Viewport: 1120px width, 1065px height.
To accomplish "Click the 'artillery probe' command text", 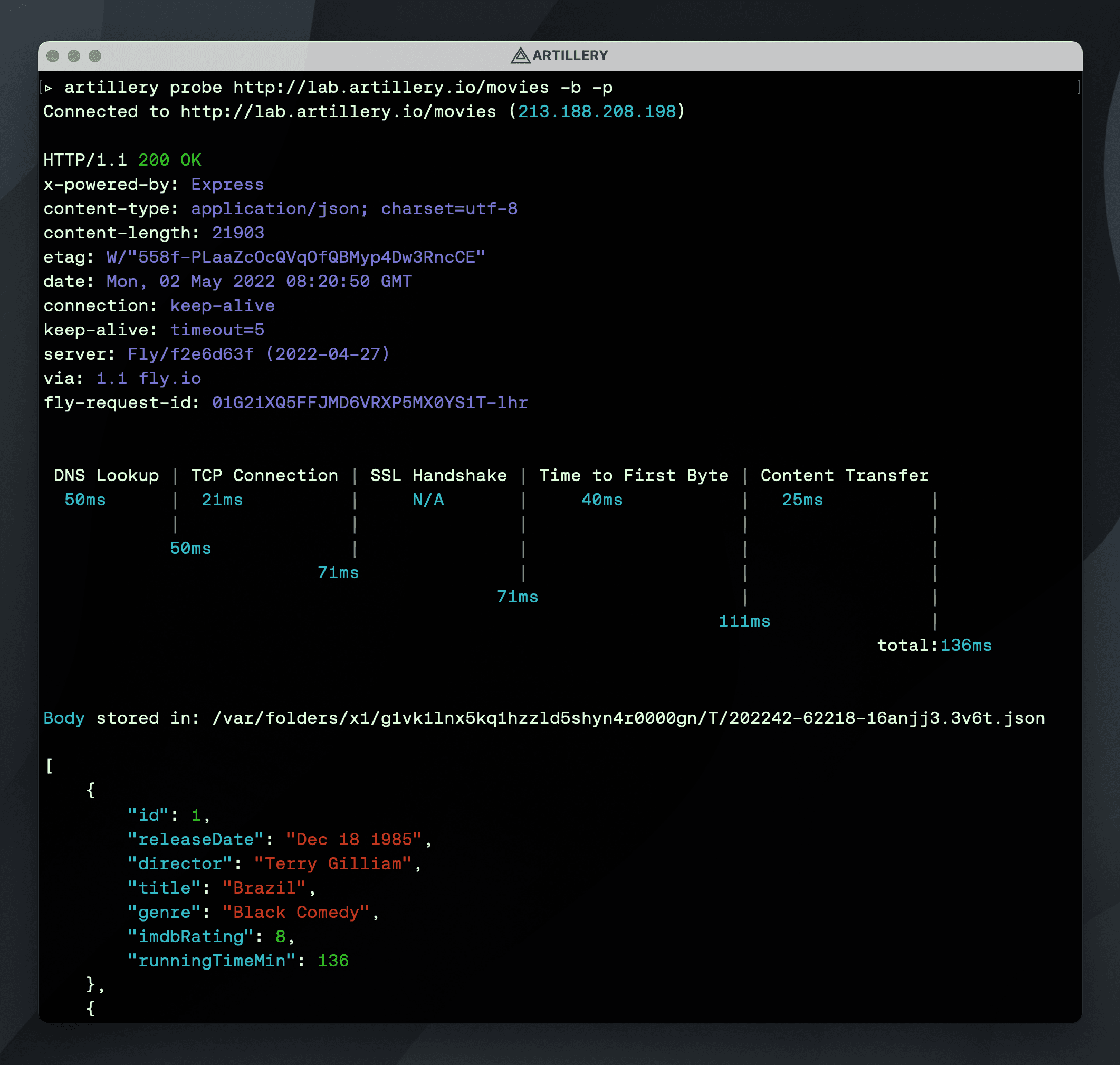I will (x=143, y=88).
